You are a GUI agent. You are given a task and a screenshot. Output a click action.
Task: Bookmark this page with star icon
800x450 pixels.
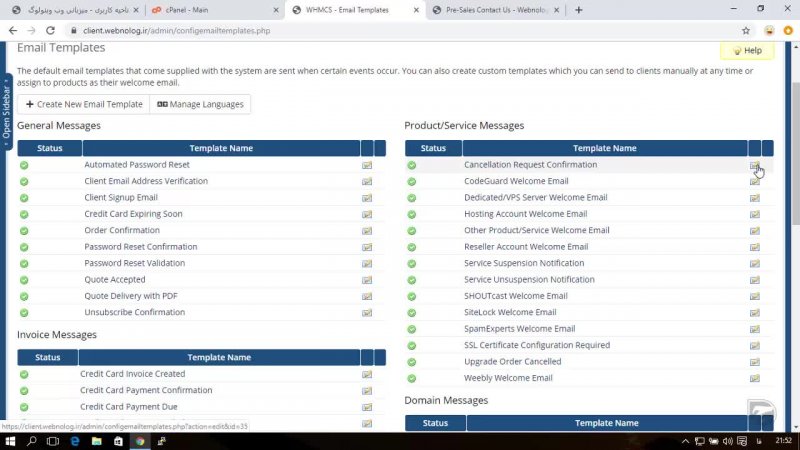tap(746, 31)
